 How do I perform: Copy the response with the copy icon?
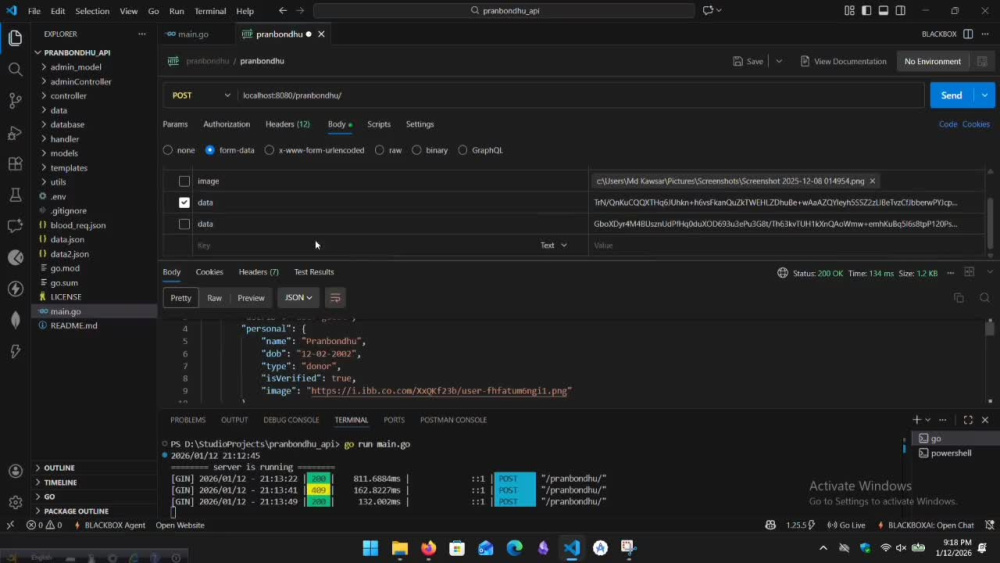[959, 298]
